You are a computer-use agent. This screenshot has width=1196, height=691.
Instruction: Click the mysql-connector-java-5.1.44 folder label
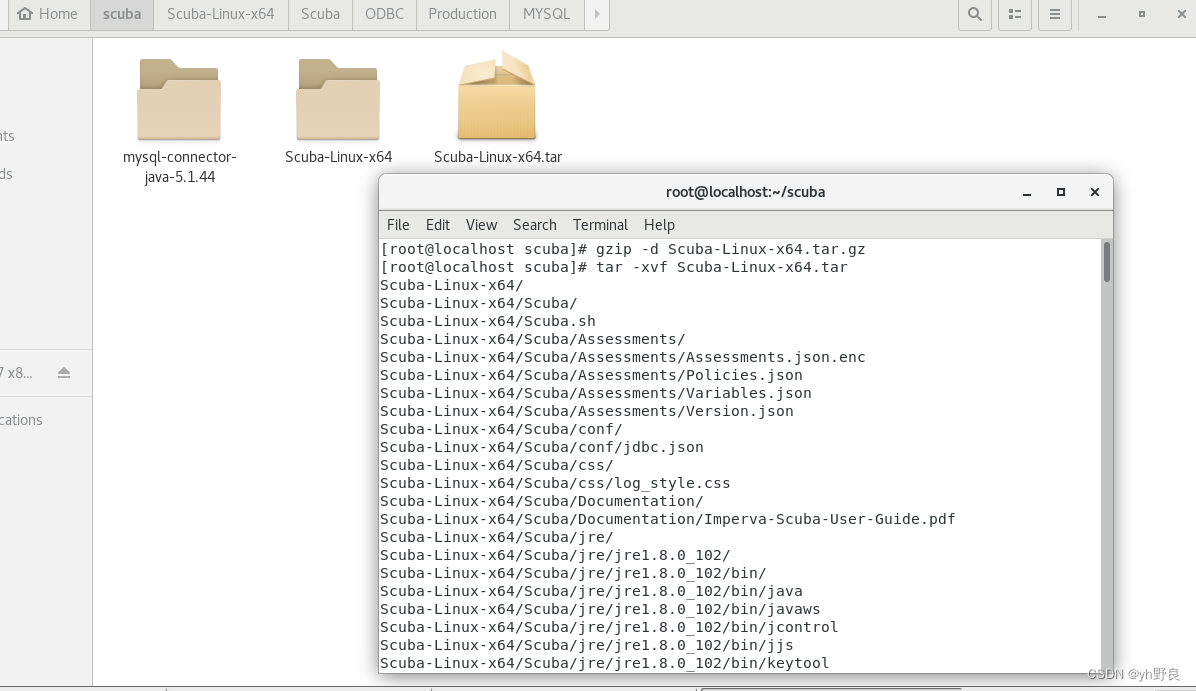tap(179, 166)
